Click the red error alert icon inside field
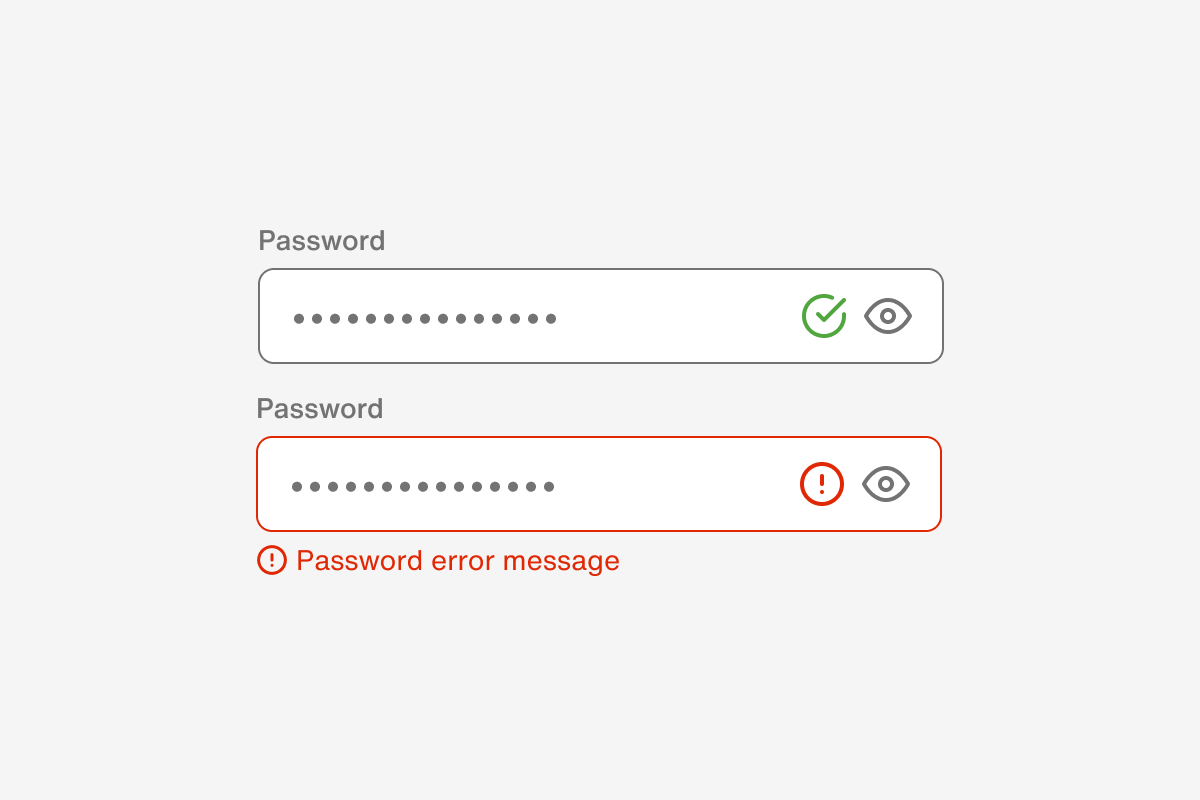 821,483
